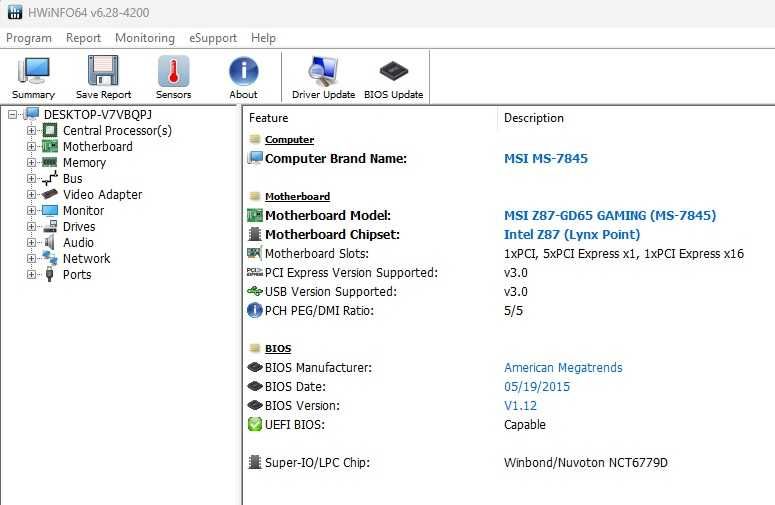Expand the Ports tree node

(x=31, y=274)
